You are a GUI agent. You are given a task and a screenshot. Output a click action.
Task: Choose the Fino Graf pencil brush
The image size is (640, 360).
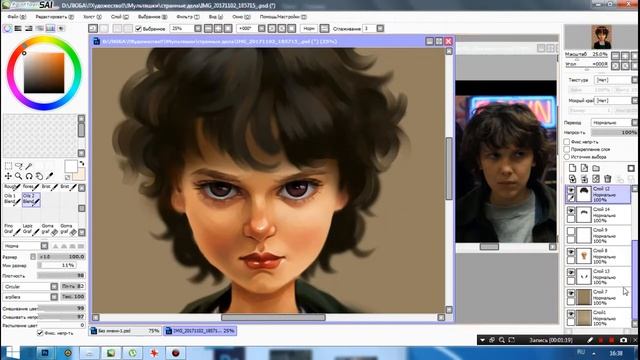tap(12, 229)
